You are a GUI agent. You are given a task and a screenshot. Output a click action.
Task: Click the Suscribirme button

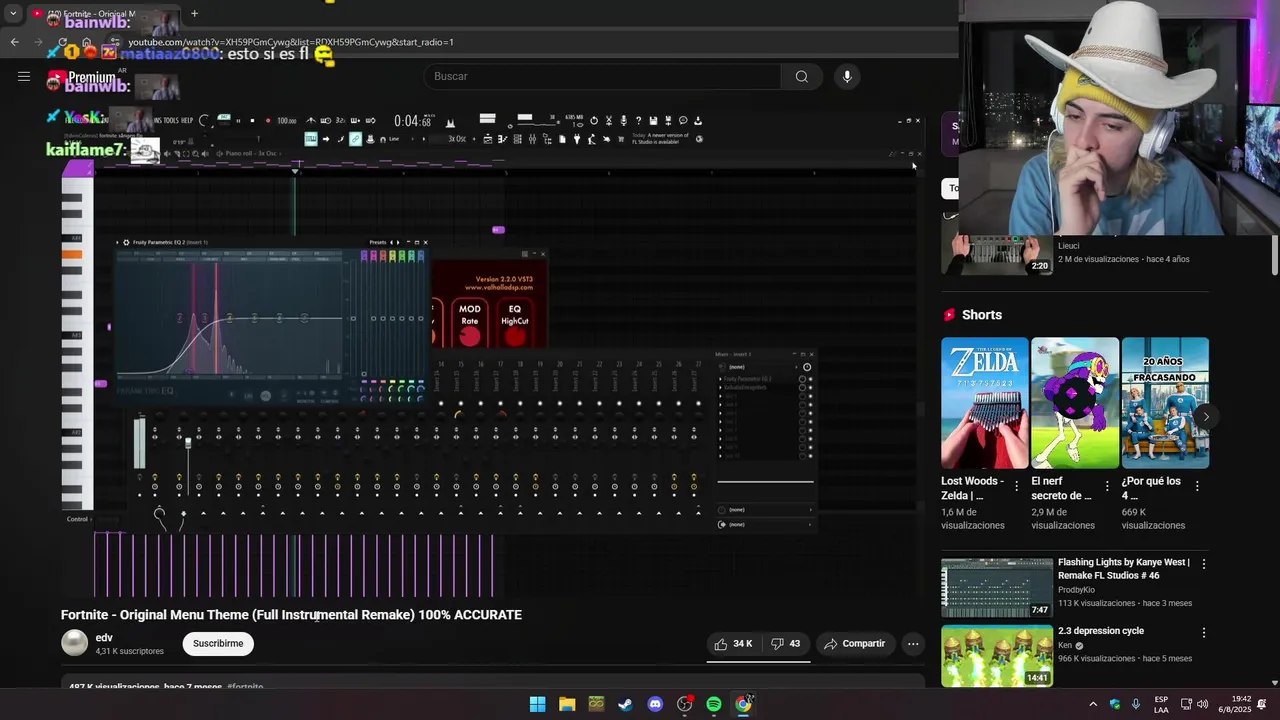pos(218,643)
